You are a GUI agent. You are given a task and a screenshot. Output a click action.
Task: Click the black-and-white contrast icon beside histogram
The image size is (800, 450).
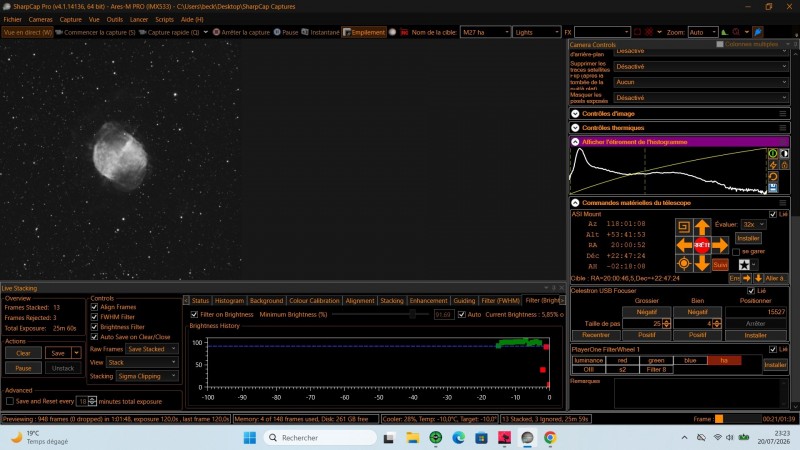[x=784, y=153]
